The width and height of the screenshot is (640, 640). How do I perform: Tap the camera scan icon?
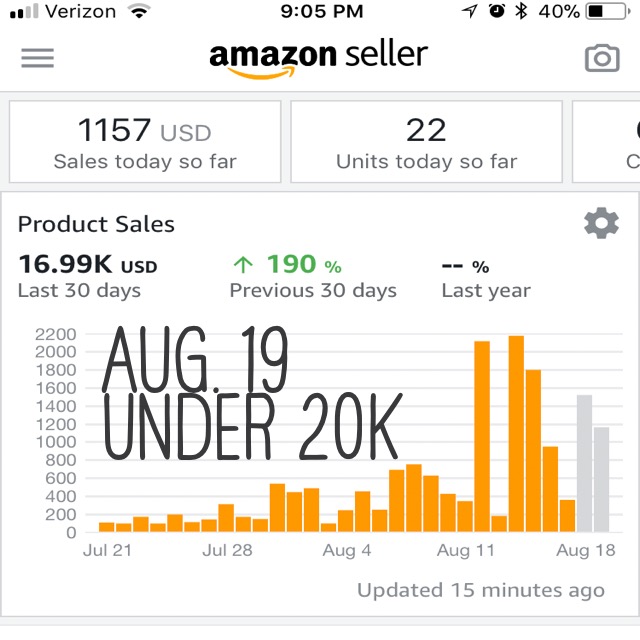[602, 58]
